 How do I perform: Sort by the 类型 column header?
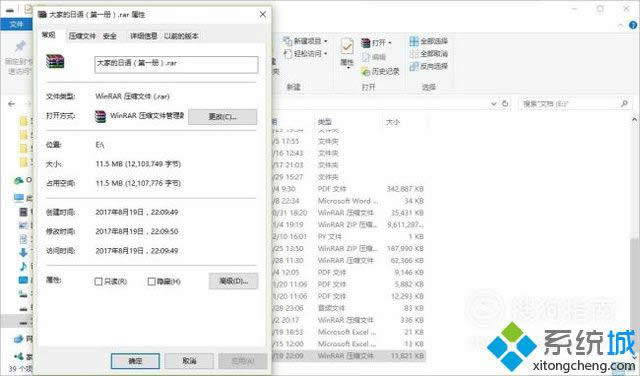click(324, 122)
